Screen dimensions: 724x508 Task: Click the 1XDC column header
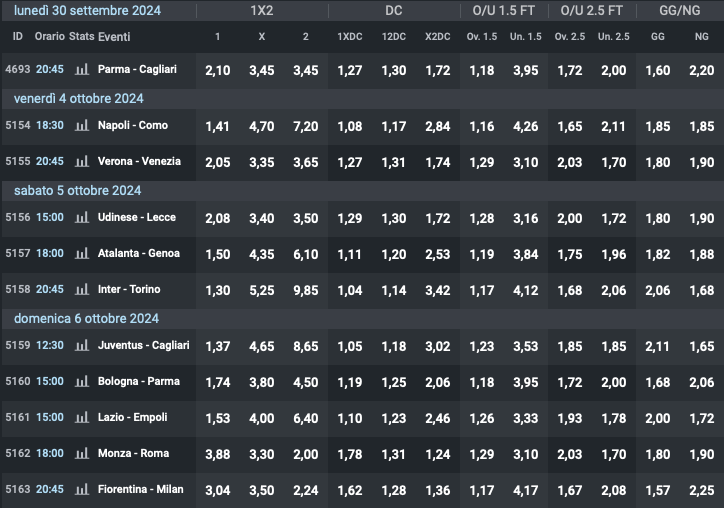(x=350, y=36)
